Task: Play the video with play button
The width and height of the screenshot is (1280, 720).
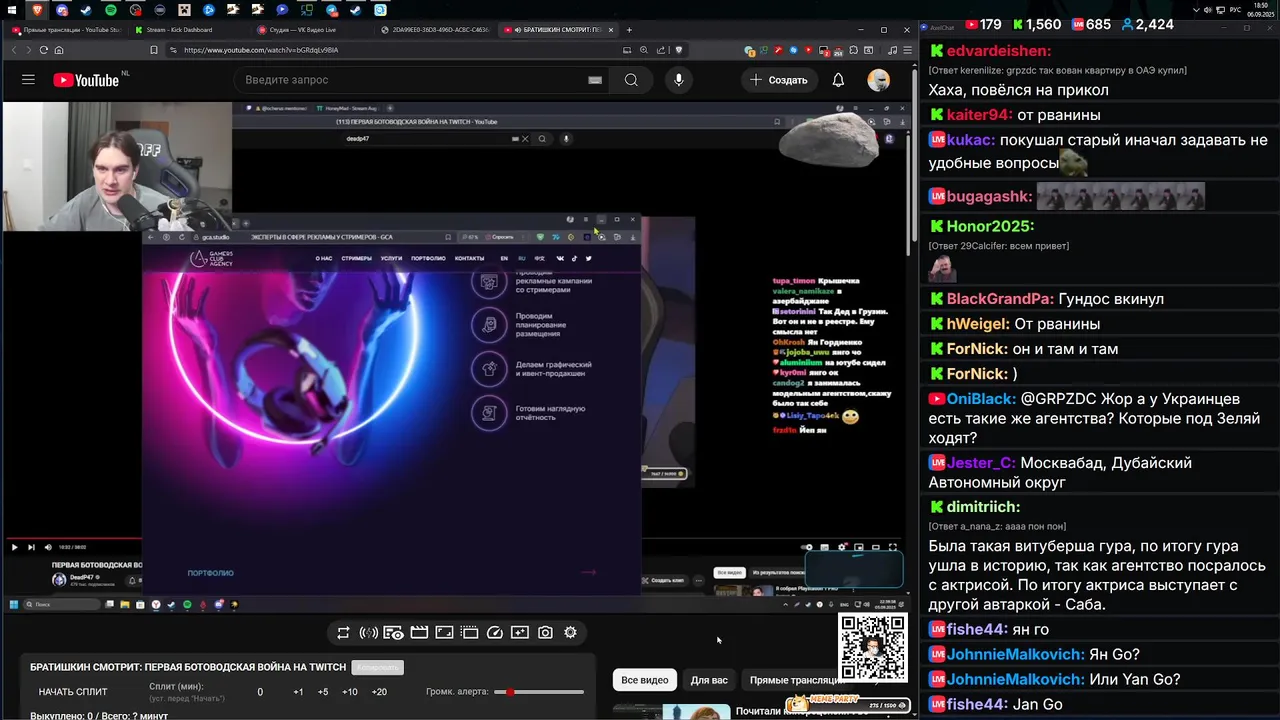Action: (14, 547)
